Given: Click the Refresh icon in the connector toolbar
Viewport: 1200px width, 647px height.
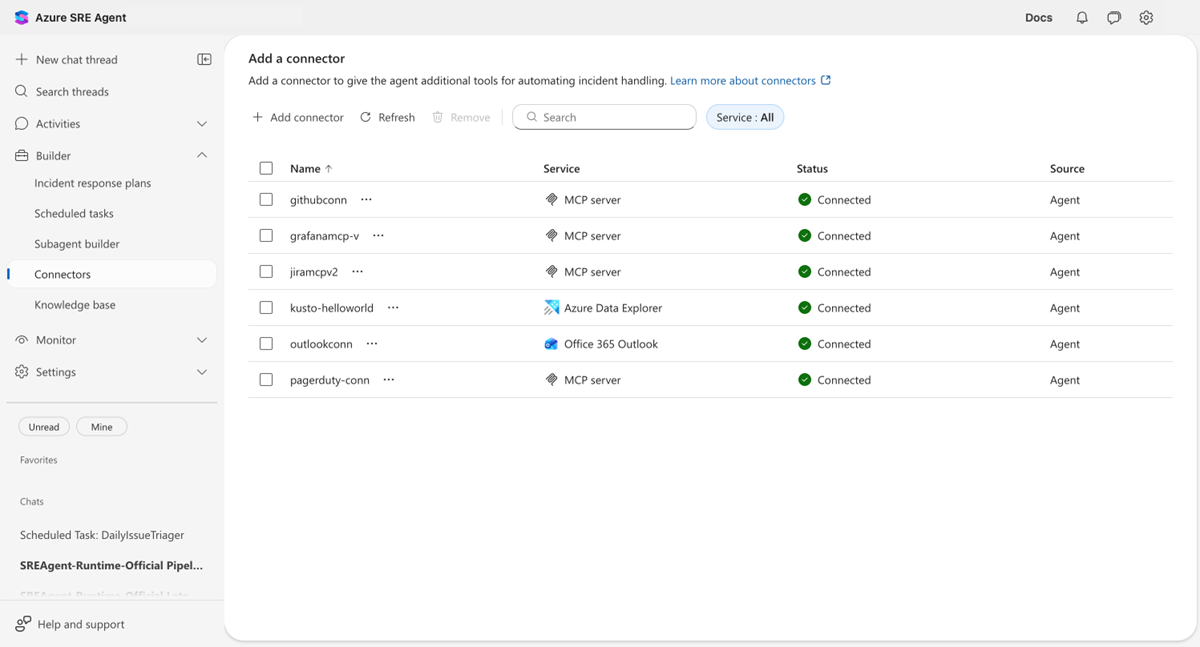Looking at the screenshot, I should tap(367, 117).
